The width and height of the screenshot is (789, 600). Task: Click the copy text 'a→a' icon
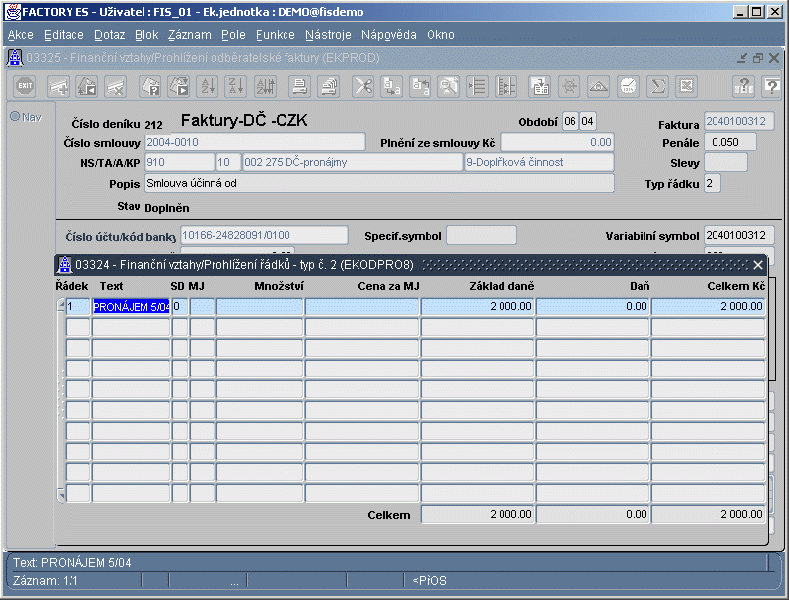coord(391,87)
